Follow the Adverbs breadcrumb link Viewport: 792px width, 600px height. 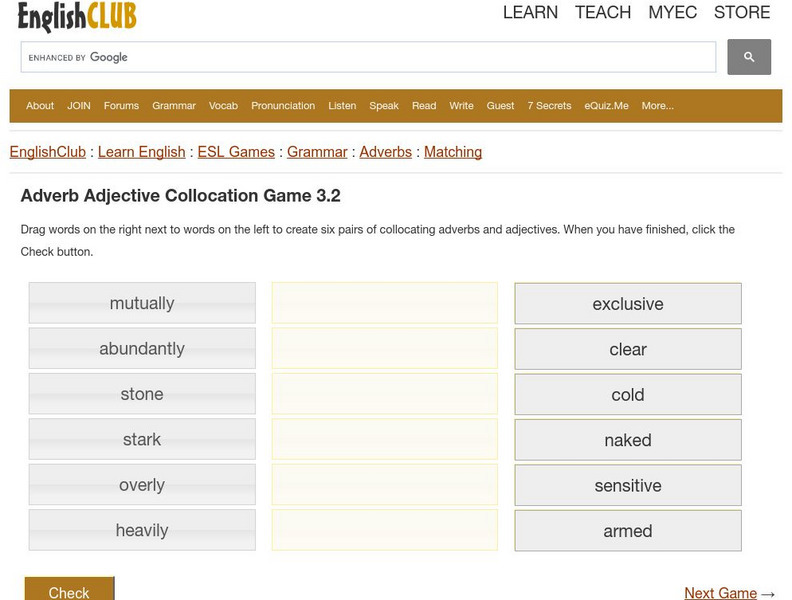(385, 152)
